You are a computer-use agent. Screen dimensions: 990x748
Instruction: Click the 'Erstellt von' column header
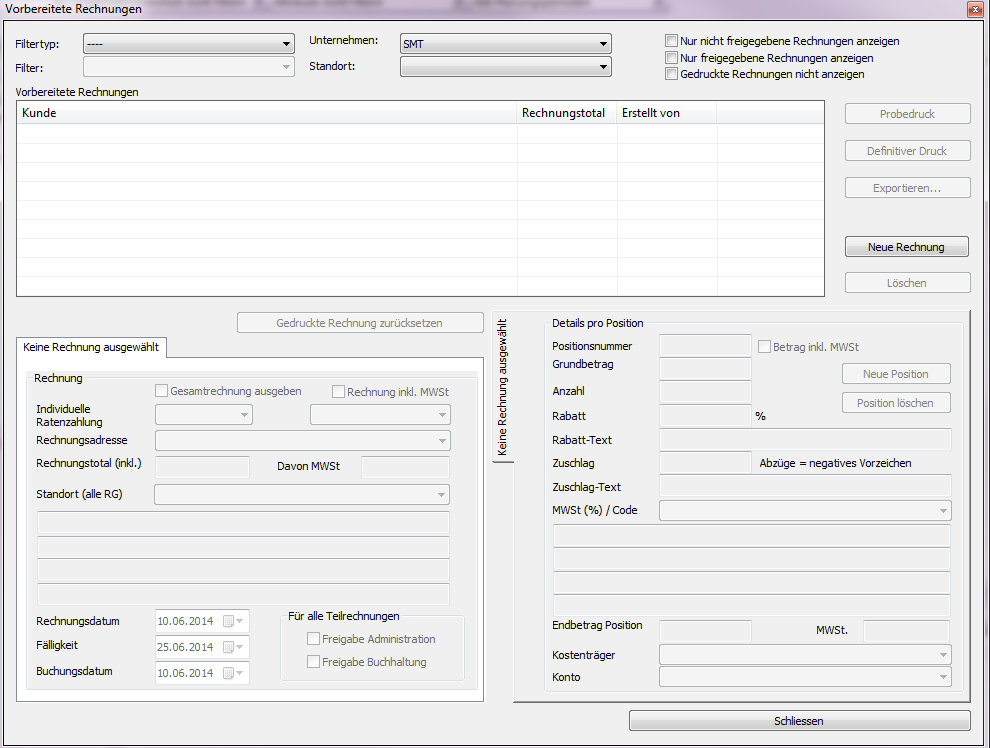click(665, 113)
